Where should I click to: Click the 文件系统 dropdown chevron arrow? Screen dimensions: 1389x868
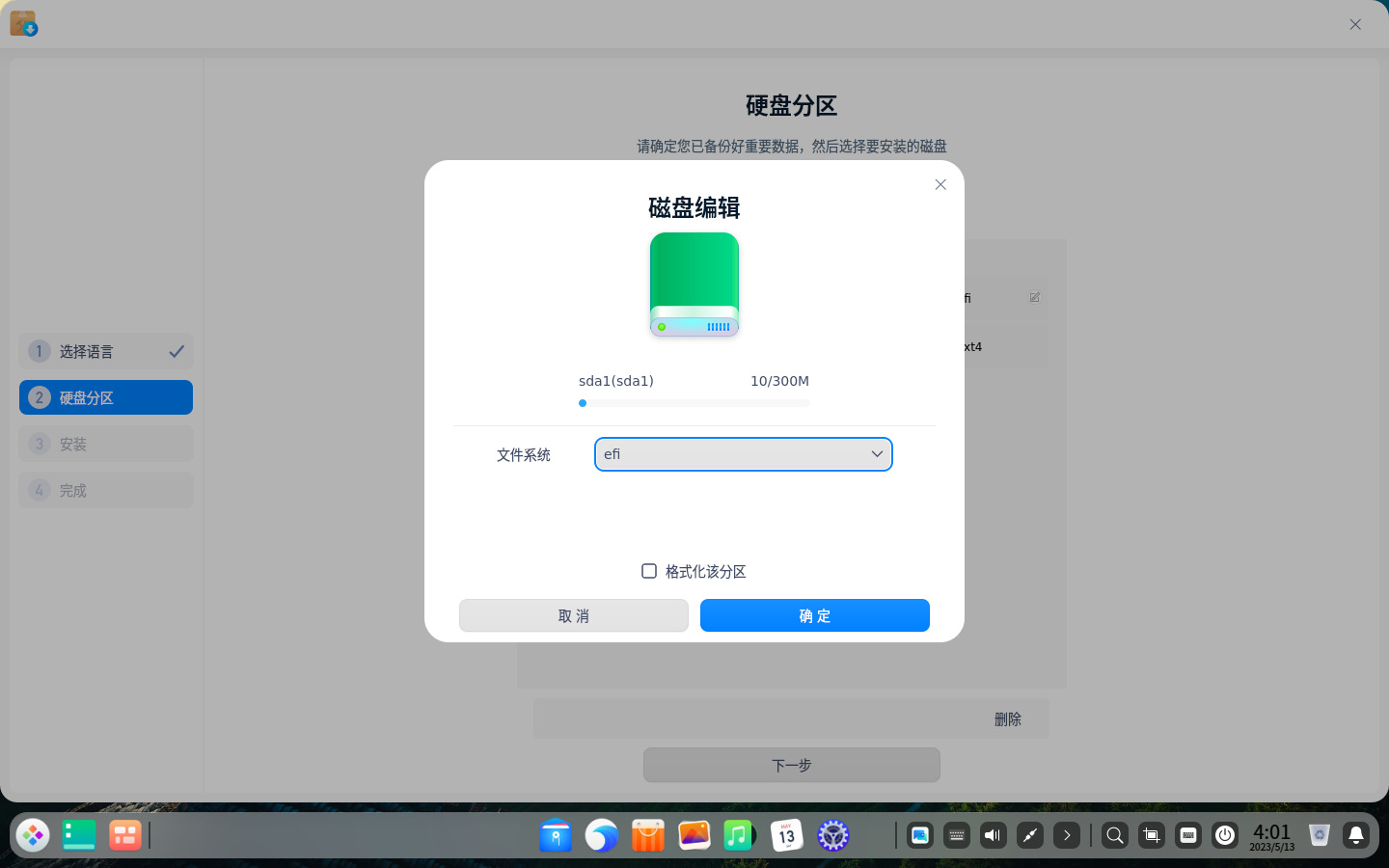point(877,454)
